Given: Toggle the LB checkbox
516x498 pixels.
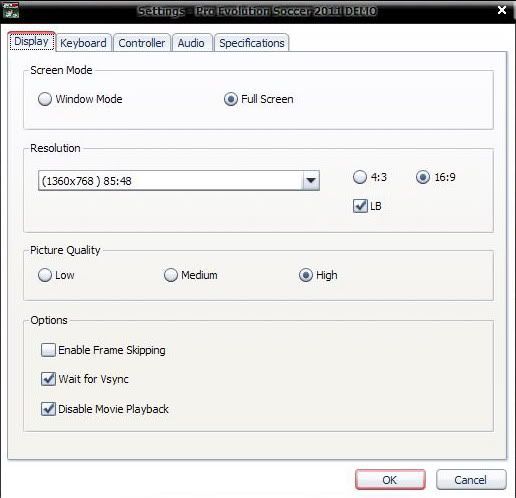Looking at the screenshot, I should pos(360,206).
